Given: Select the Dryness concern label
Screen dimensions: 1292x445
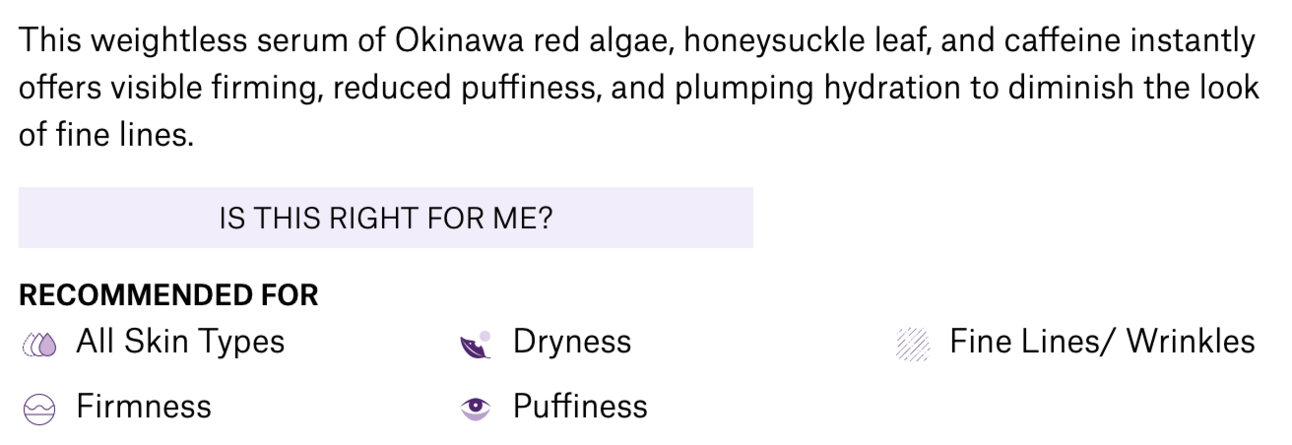Looking at the screenshot, I should click(x=571, y=342).
